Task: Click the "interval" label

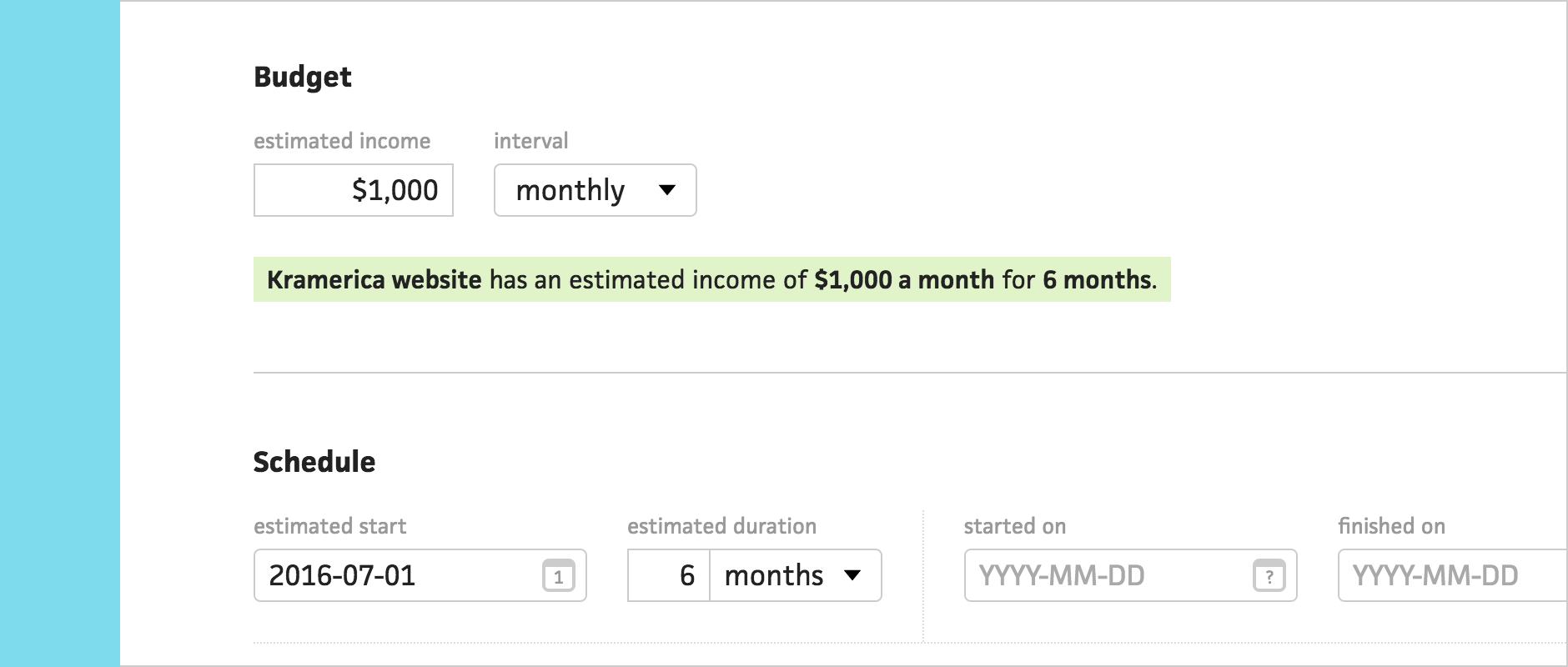Action: pyautogui.click(x=530, y=141)
